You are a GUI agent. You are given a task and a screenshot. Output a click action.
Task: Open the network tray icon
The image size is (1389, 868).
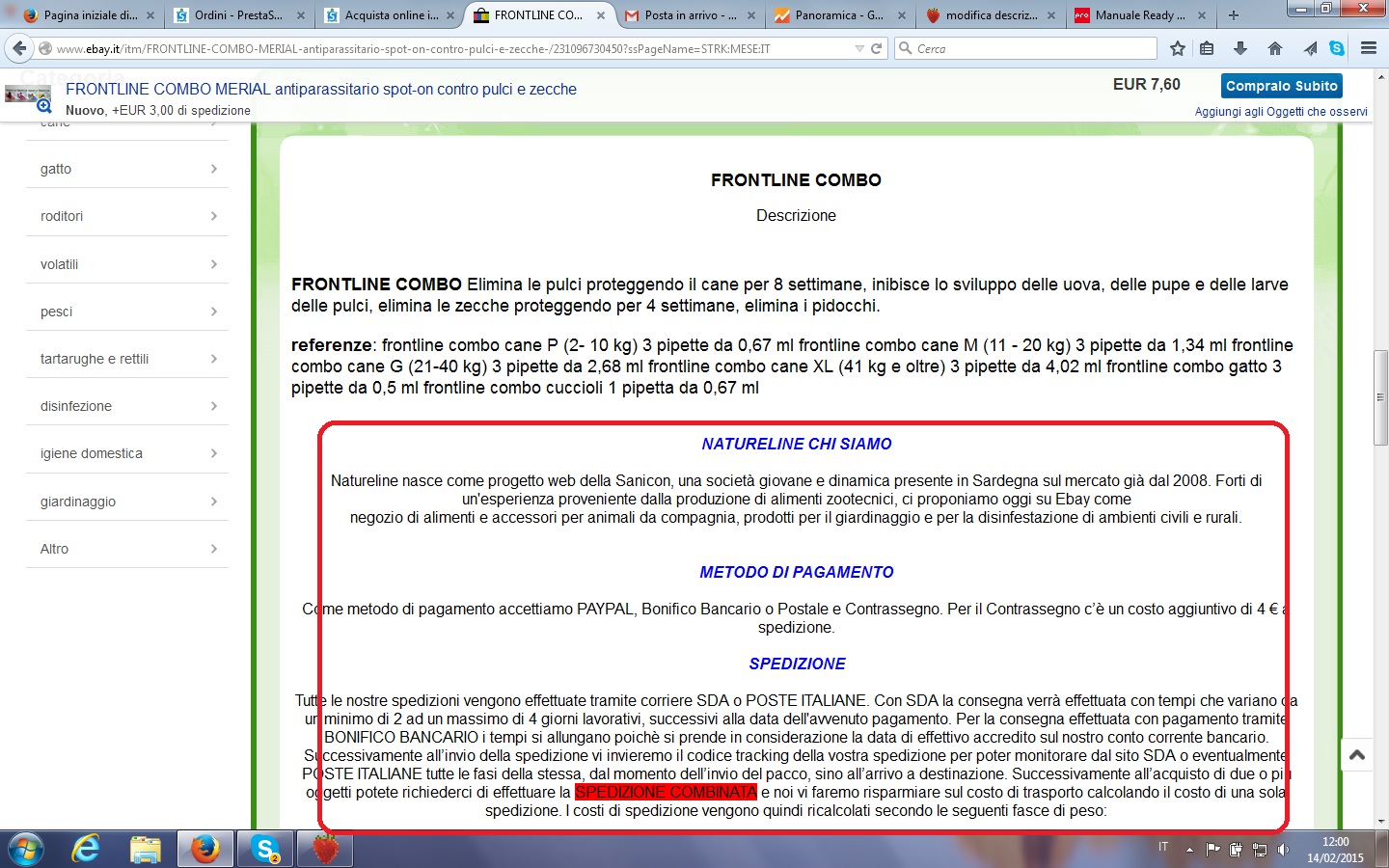[x=1259, y=850]
